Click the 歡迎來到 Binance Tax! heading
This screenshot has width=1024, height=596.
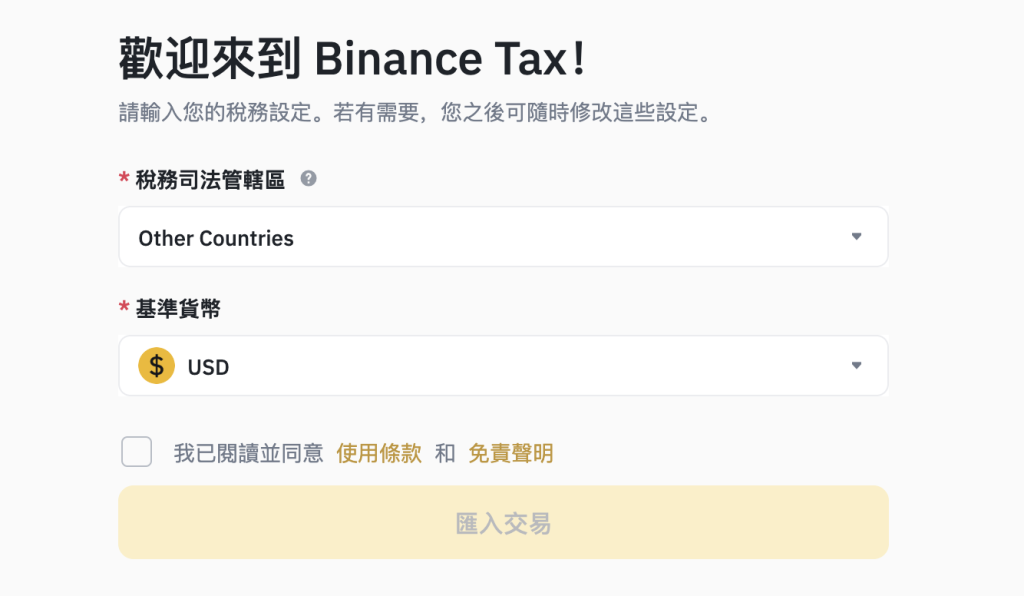[351, 60]
